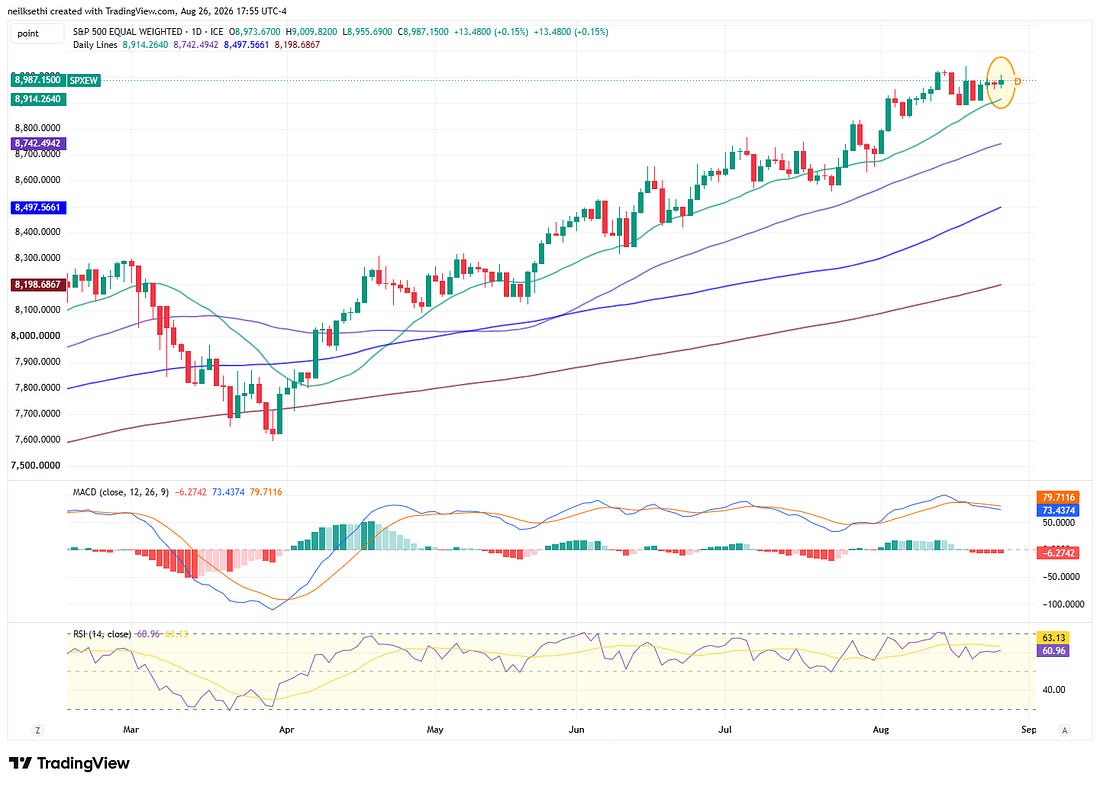Click the 8,600.0000 price scale tick
1100x786 pixels.
(37, 180)
